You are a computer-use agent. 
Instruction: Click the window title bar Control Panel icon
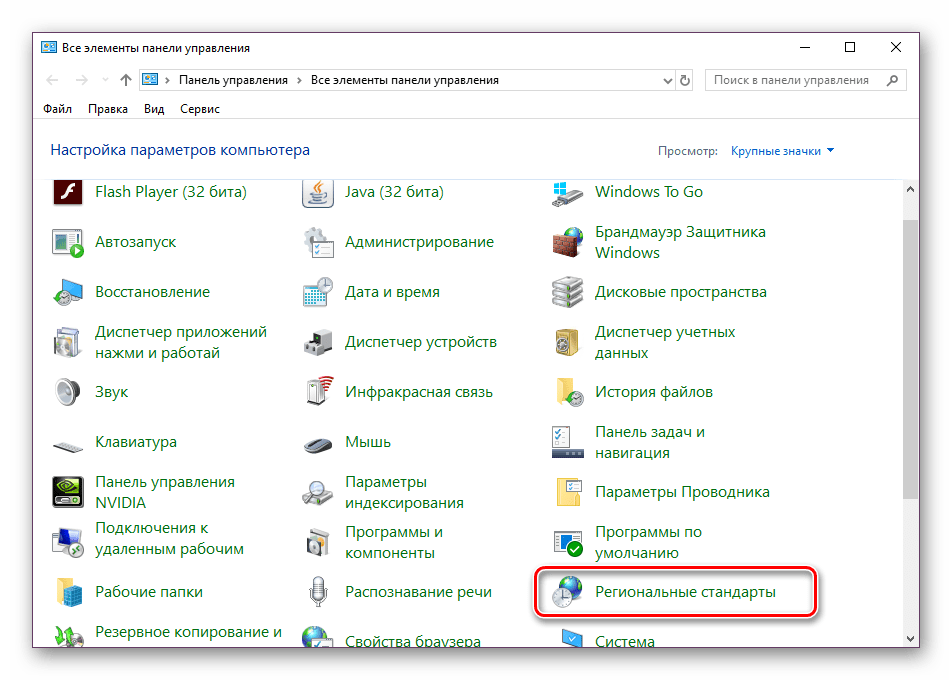[x=49, y=47]
